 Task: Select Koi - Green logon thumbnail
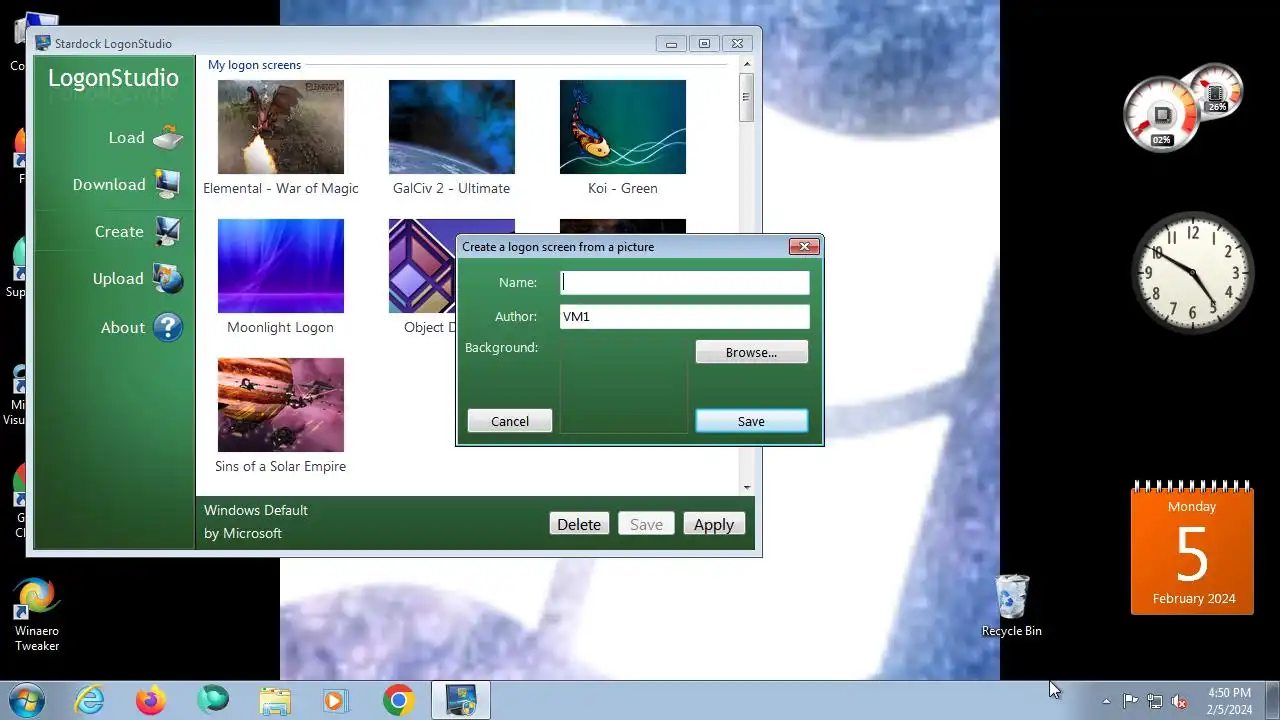point(623,127)
